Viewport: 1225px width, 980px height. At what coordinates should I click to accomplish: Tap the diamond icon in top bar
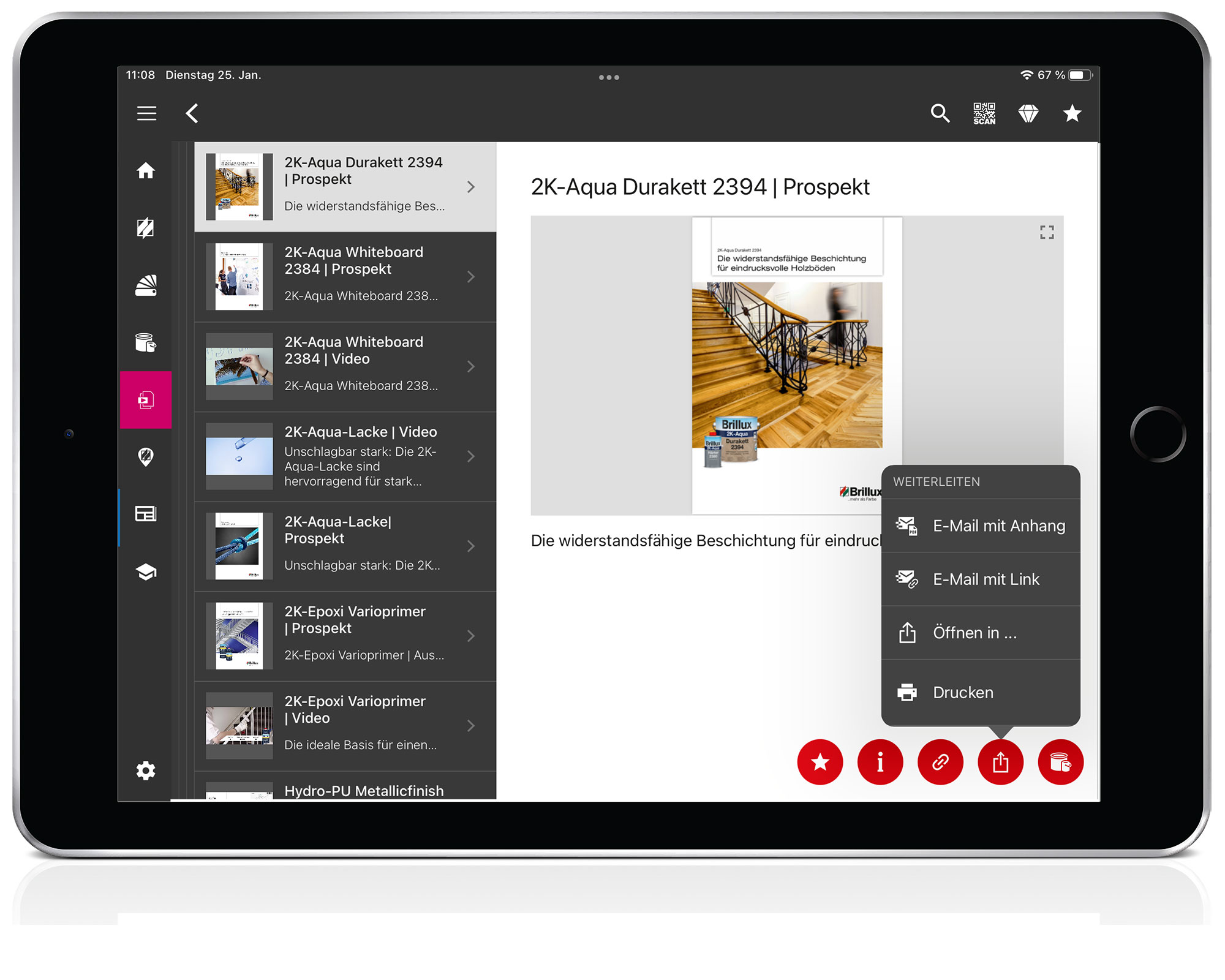coord(1028,113)
